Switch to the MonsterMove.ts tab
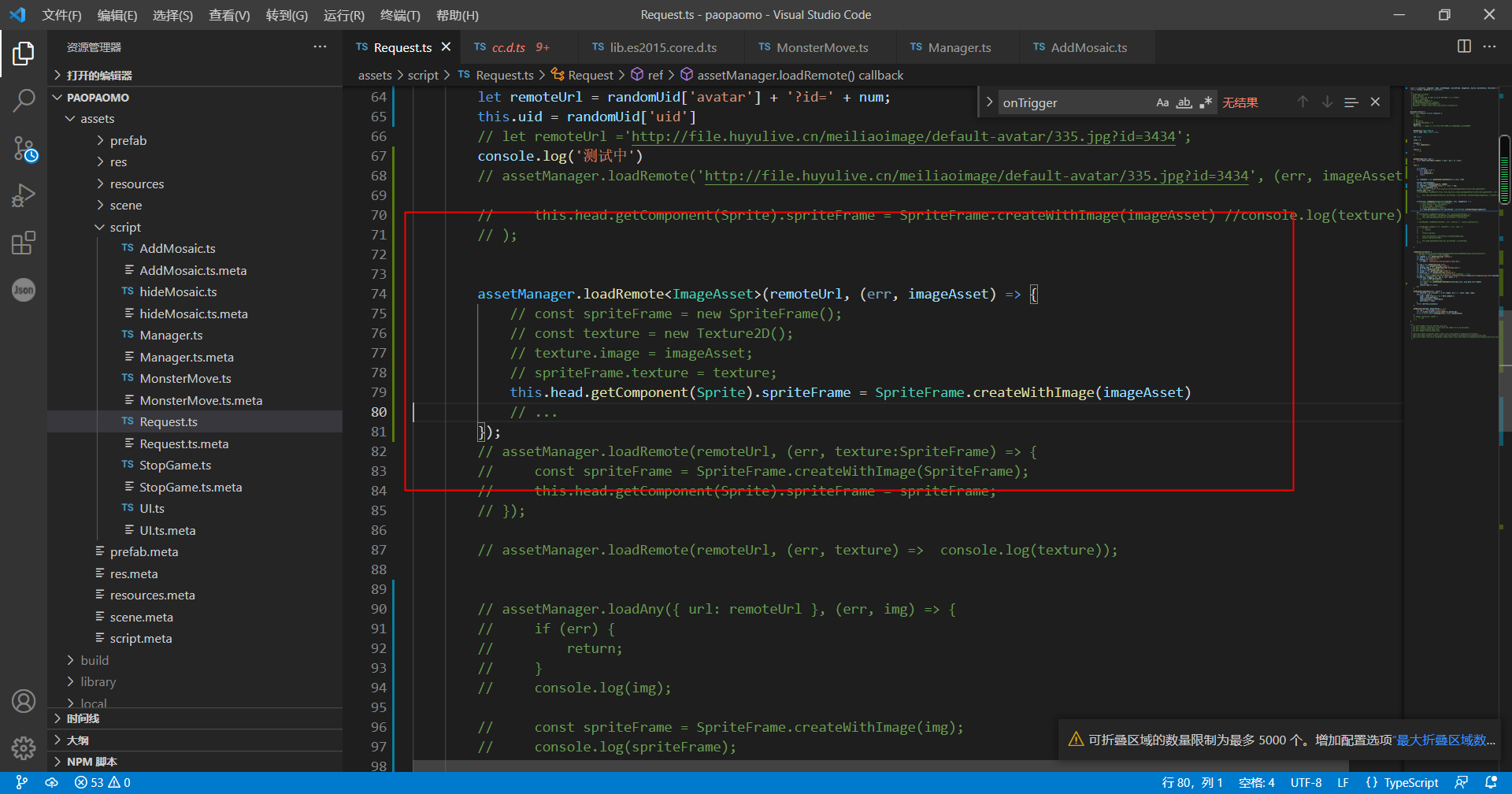 point(821,47)
